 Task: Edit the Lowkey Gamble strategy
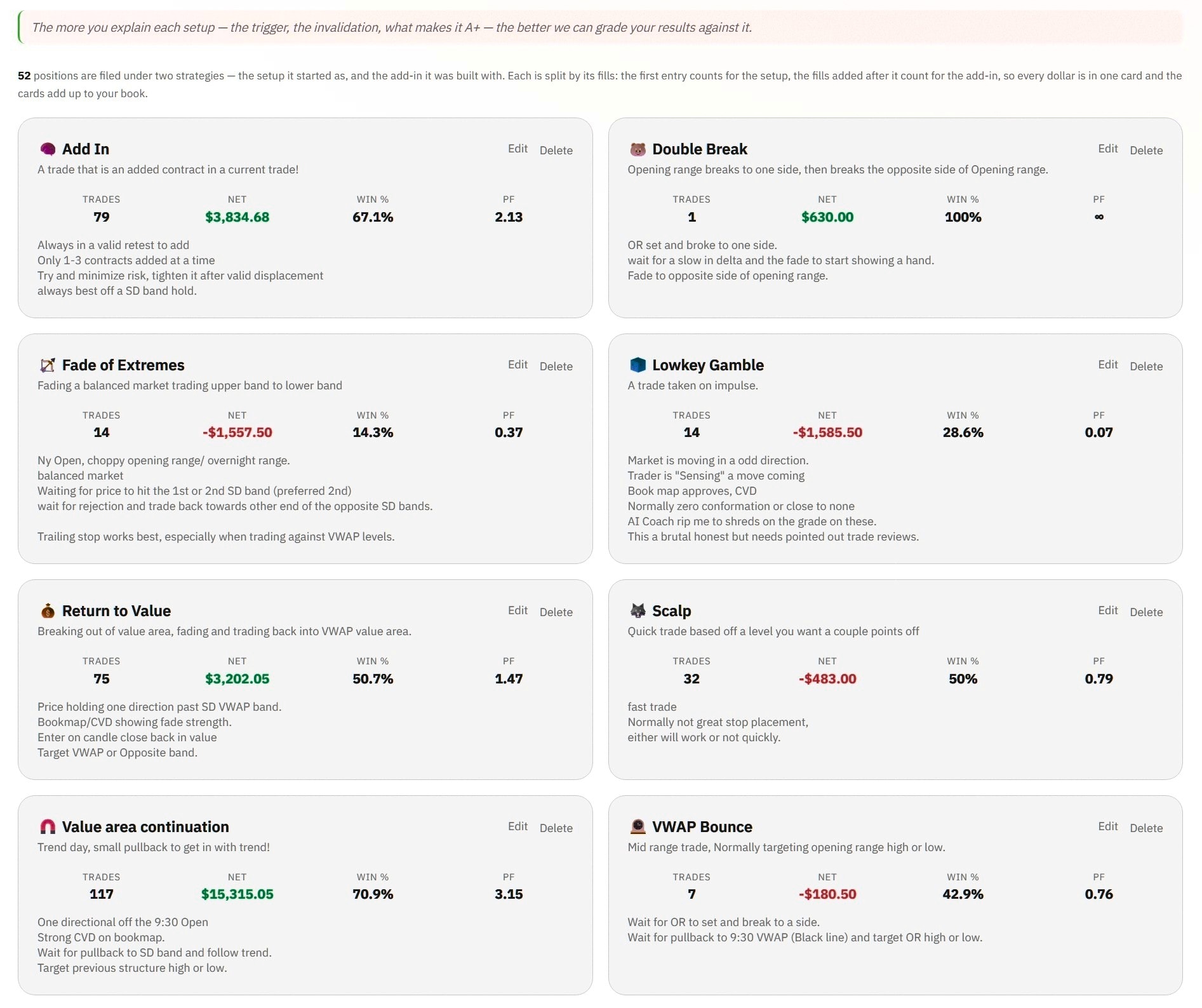click(1108, 365)
